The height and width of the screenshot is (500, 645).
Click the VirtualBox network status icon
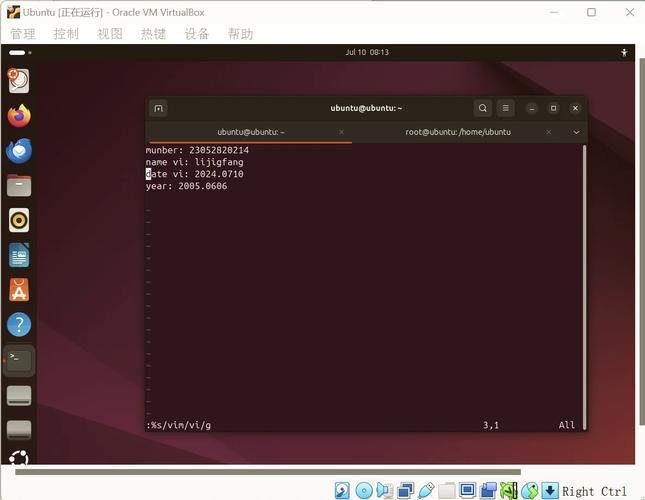pyautogui.click(x=406, y=491)
